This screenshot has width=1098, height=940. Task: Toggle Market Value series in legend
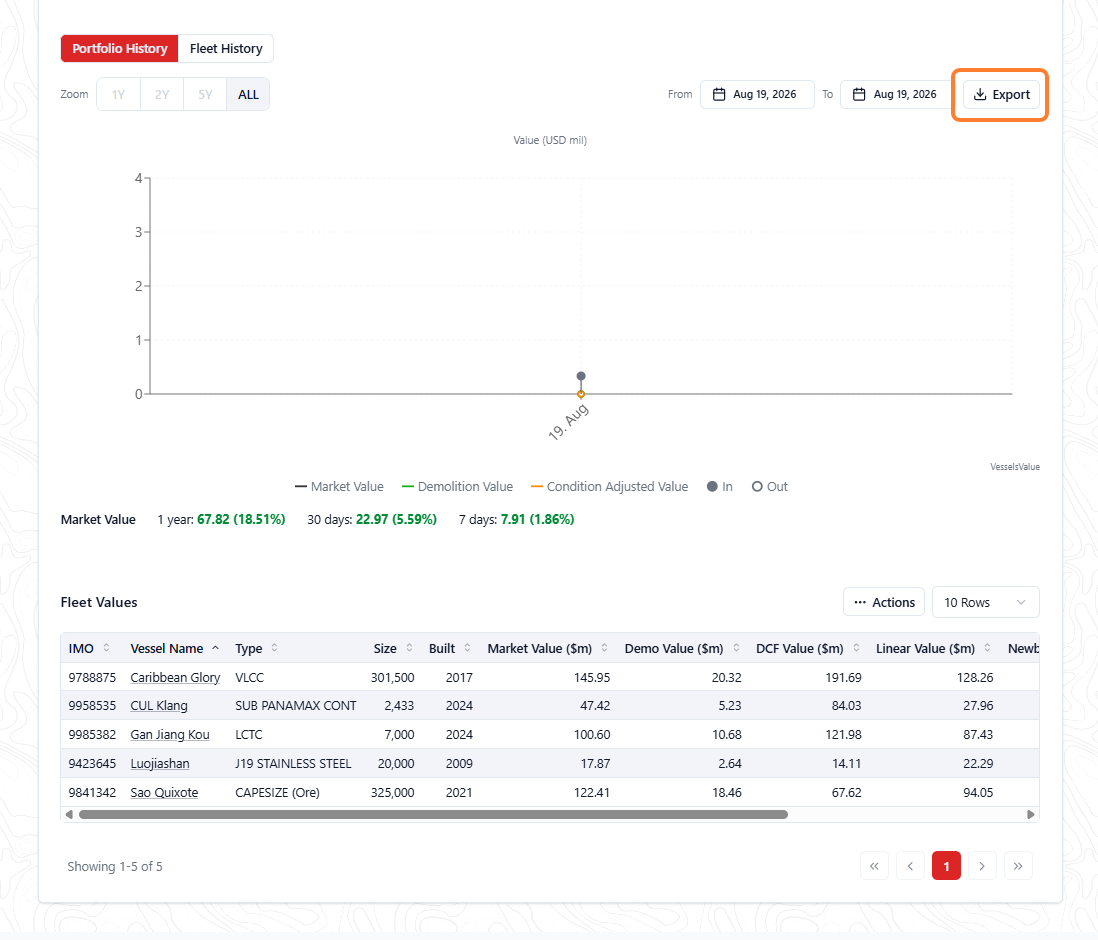340,486
